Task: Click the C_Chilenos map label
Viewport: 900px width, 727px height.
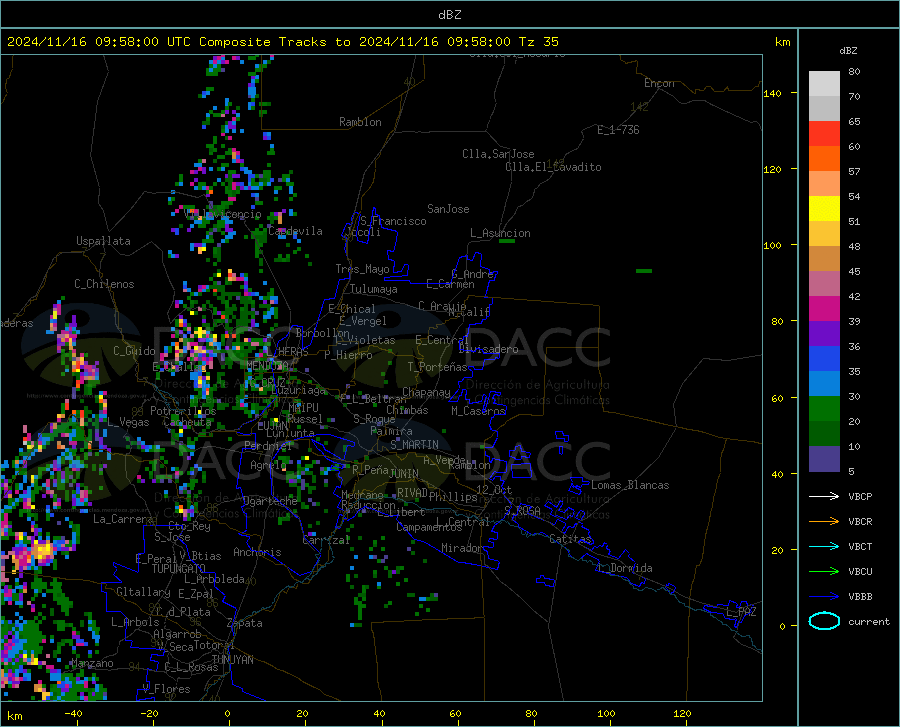Action: (x=104, y=284)
